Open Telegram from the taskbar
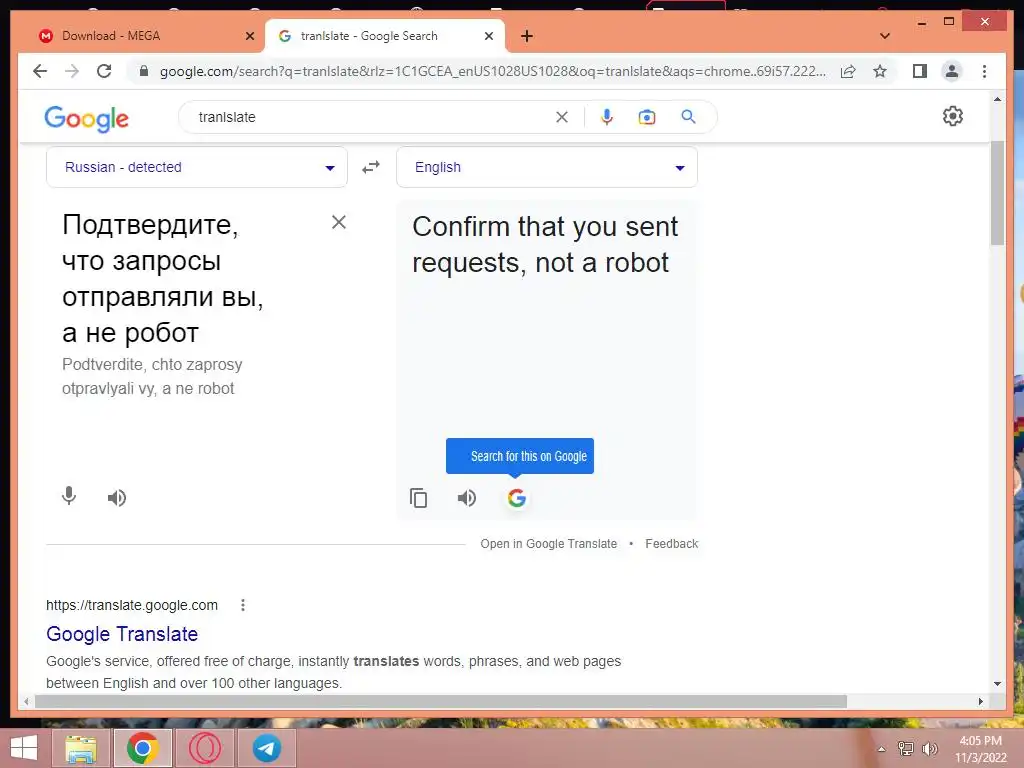 (x=267, y=748)
